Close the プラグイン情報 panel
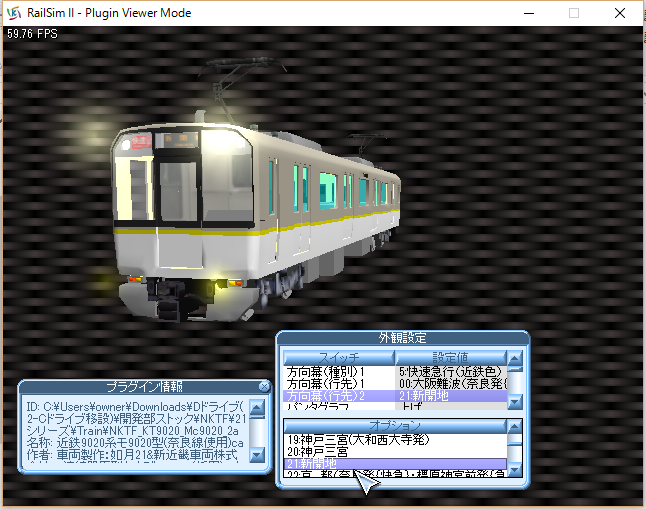Image resolution: width=646 pixels, height=509 pixels. [264, 387]
